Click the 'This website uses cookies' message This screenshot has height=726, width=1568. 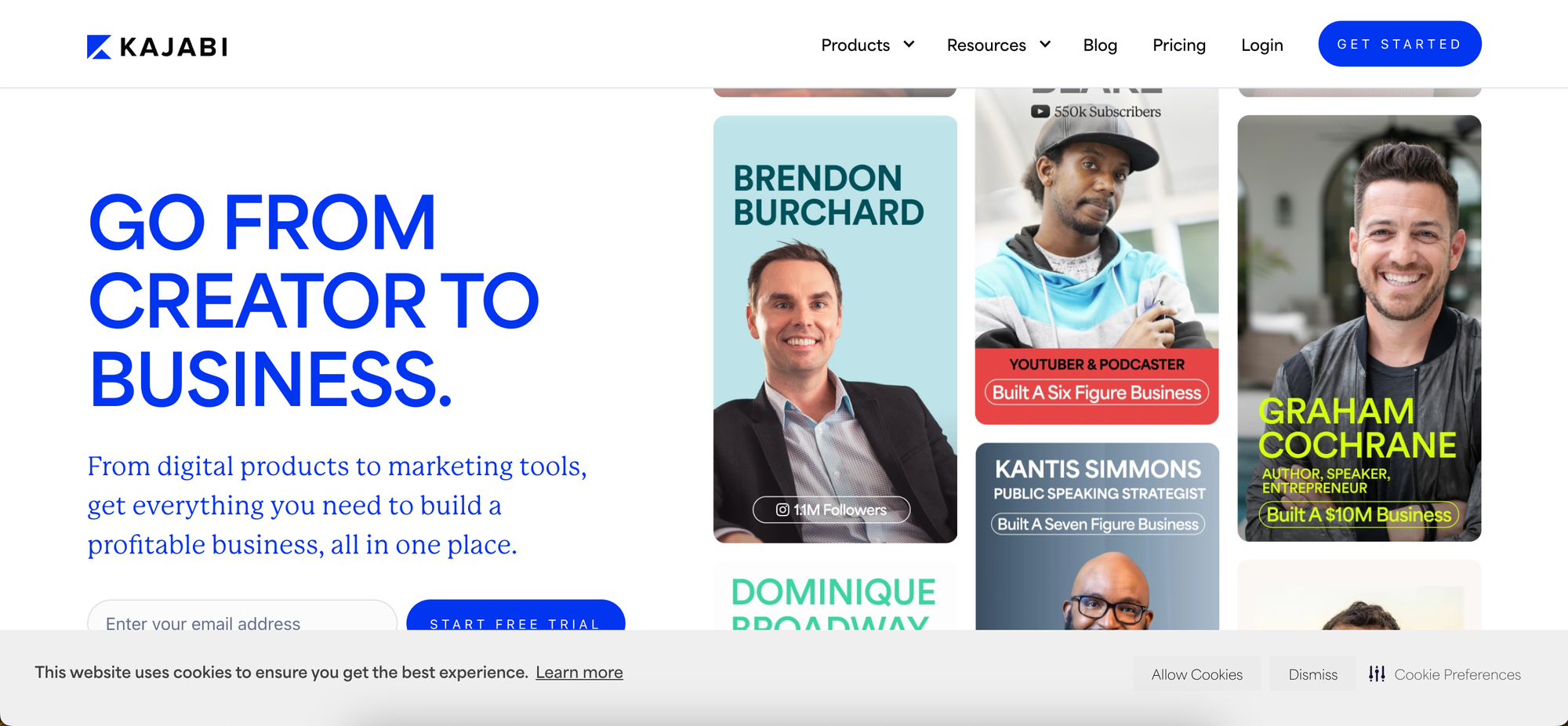[281, 673]
